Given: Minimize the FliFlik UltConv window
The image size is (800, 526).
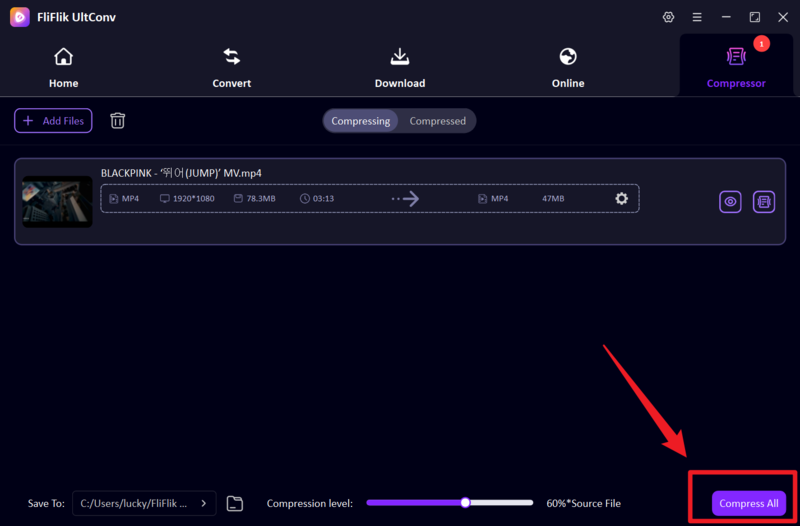Looking at the screenshot, I should point(726,17).
